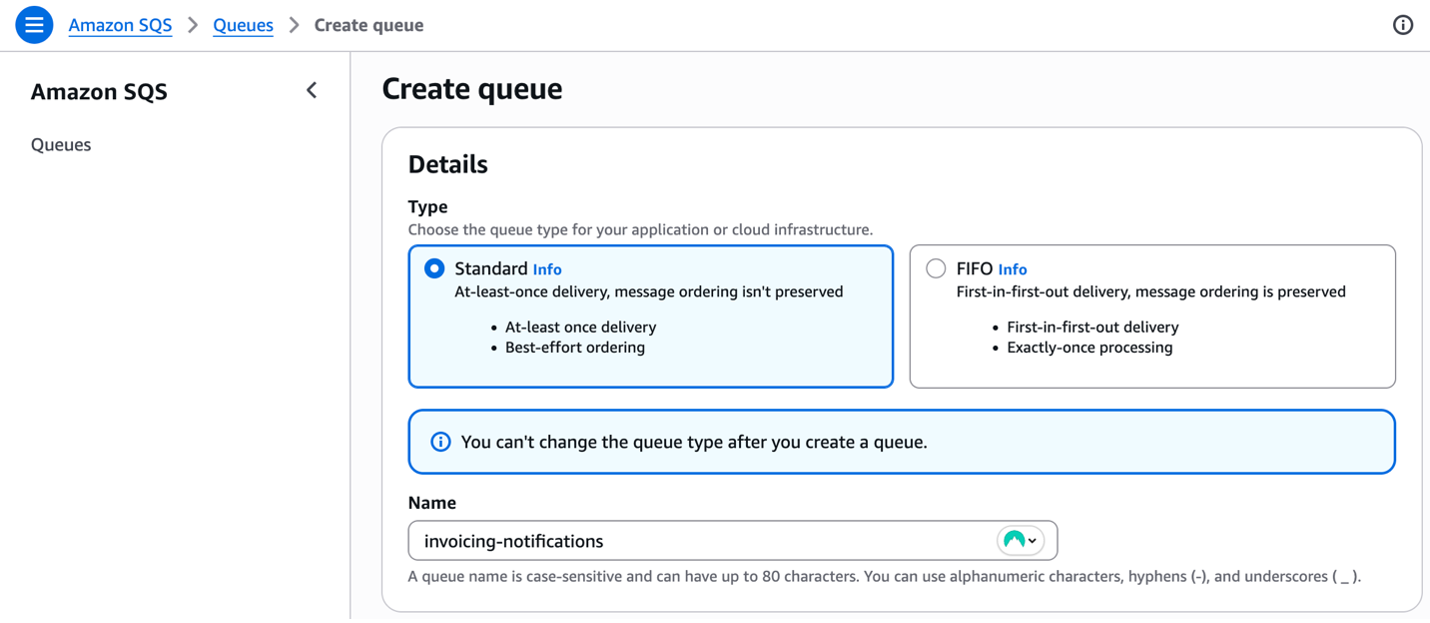
Task: Click the queue Name input field
Action: click(700, 540)
